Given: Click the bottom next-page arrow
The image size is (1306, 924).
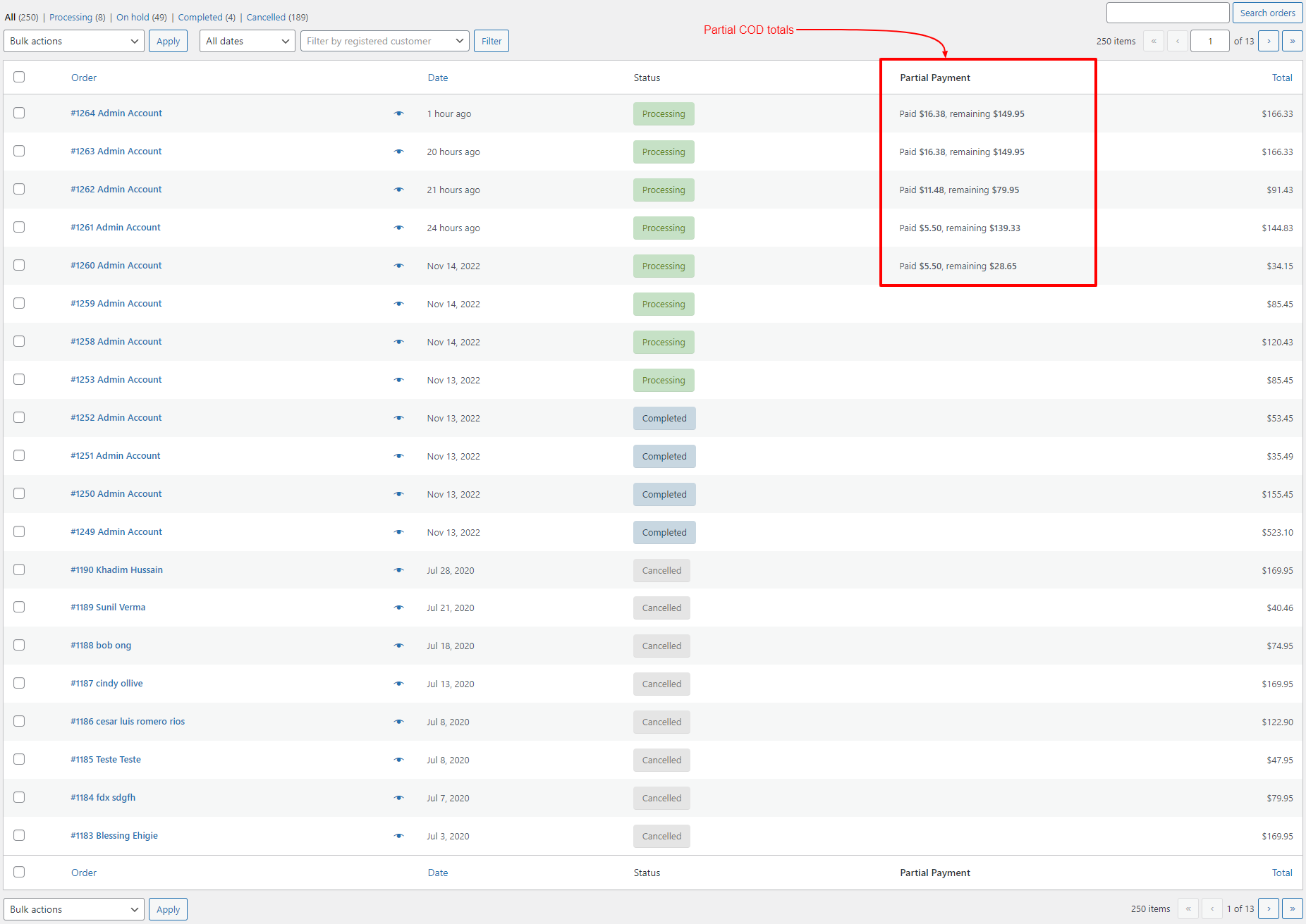Looking at the screenshot, I should pos(1269,908).
